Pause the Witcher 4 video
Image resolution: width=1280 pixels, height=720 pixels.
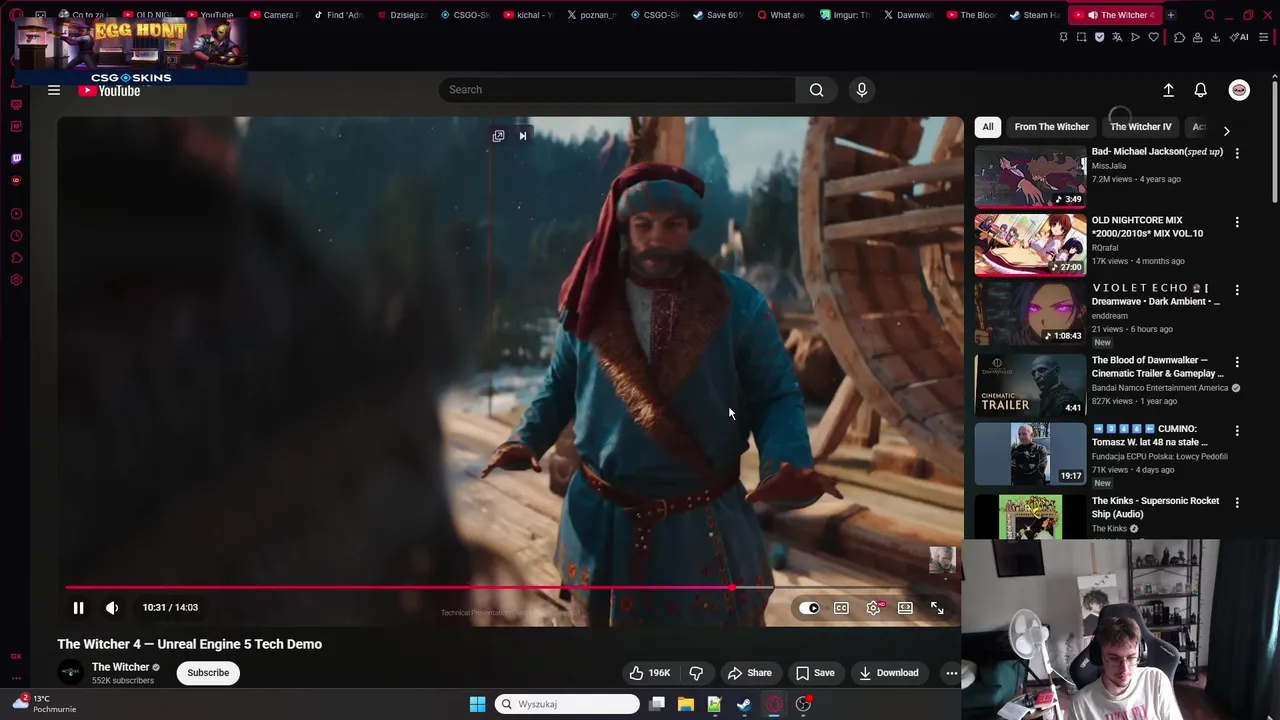click(78, 607)
